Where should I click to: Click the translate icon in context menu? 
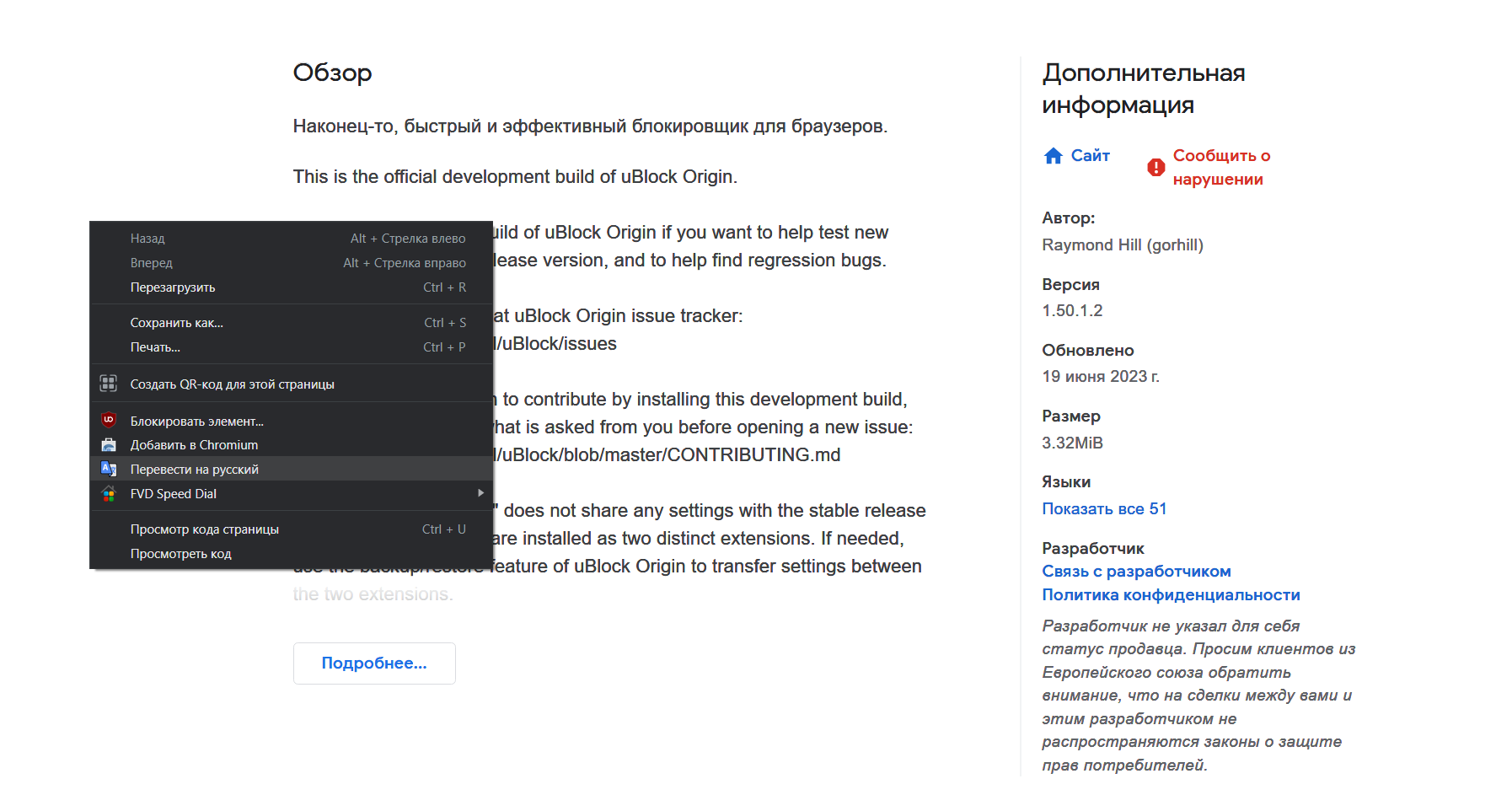pos(109,469)
